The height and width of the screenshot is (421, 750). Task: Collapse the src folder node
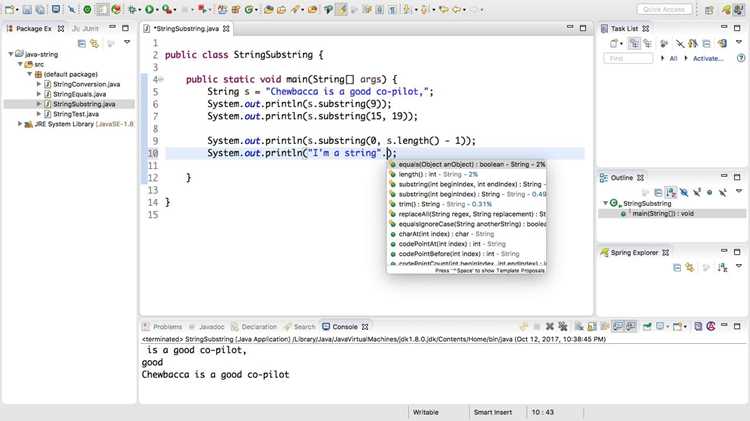pyautogui.click(x=20, y=64)
